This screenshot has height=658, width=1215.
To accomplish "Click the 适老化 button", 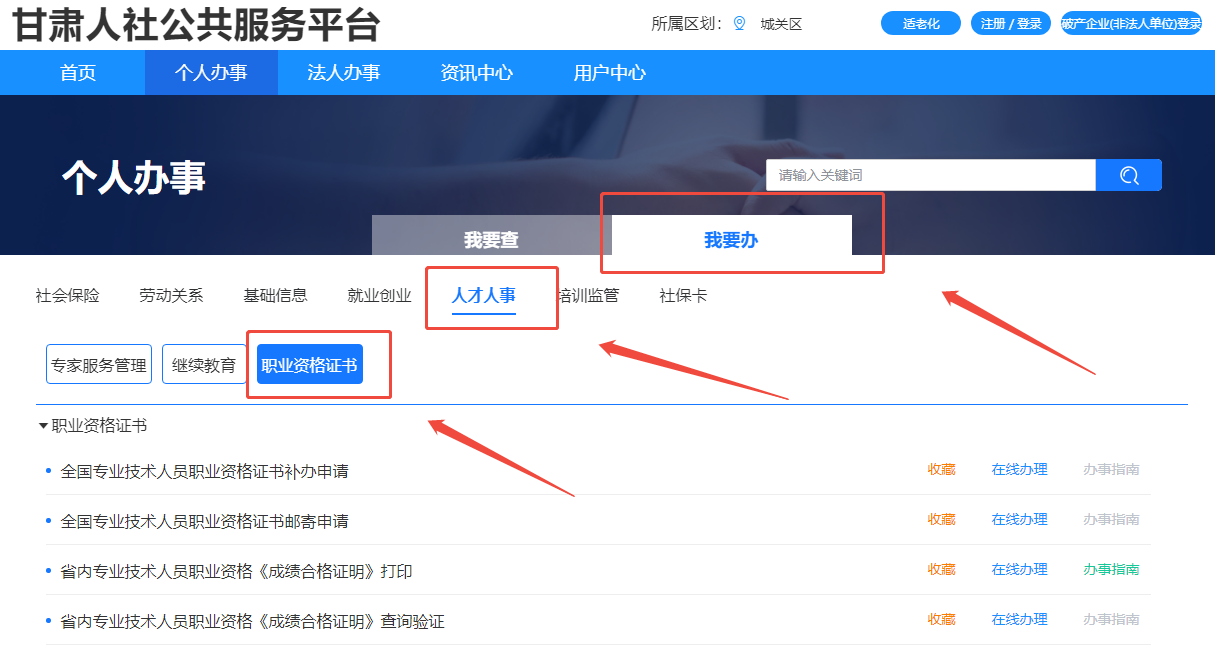I will coord(921,24).
